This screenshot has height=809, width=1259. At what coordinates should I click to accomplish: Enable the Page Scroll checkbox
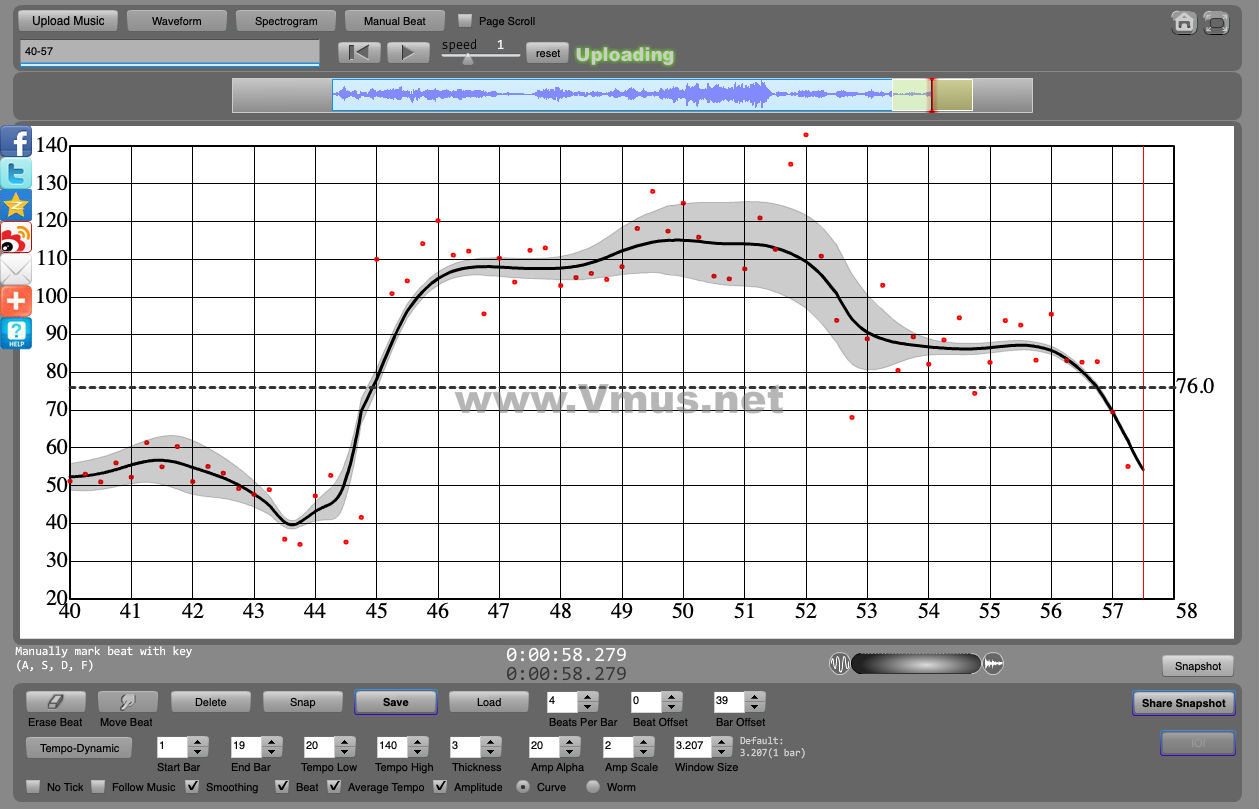coord(465,20)
